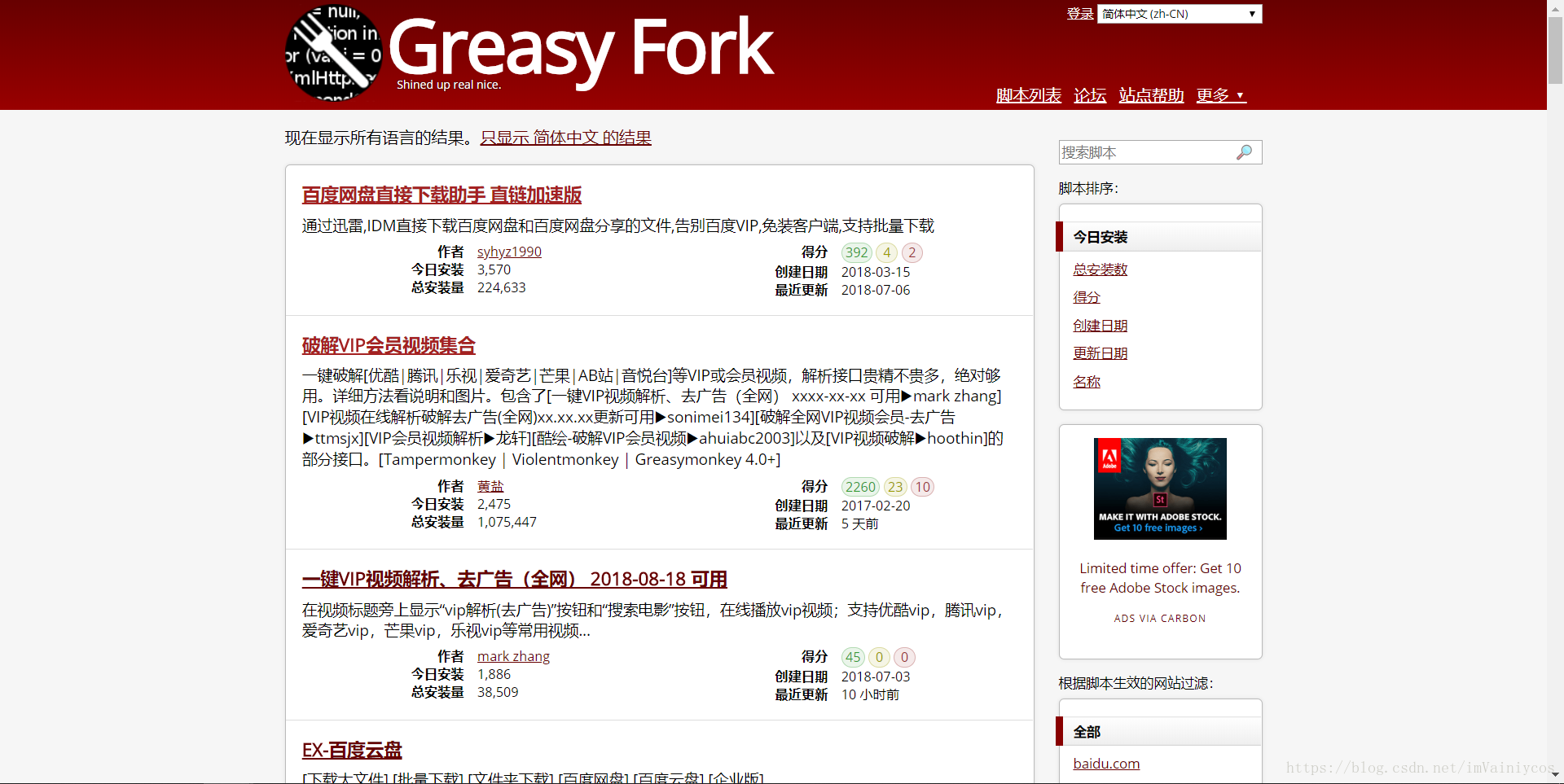Click the yellow 23 ok rating badge
Viewport: 1564px width, 784px height.
click(895, 487)
